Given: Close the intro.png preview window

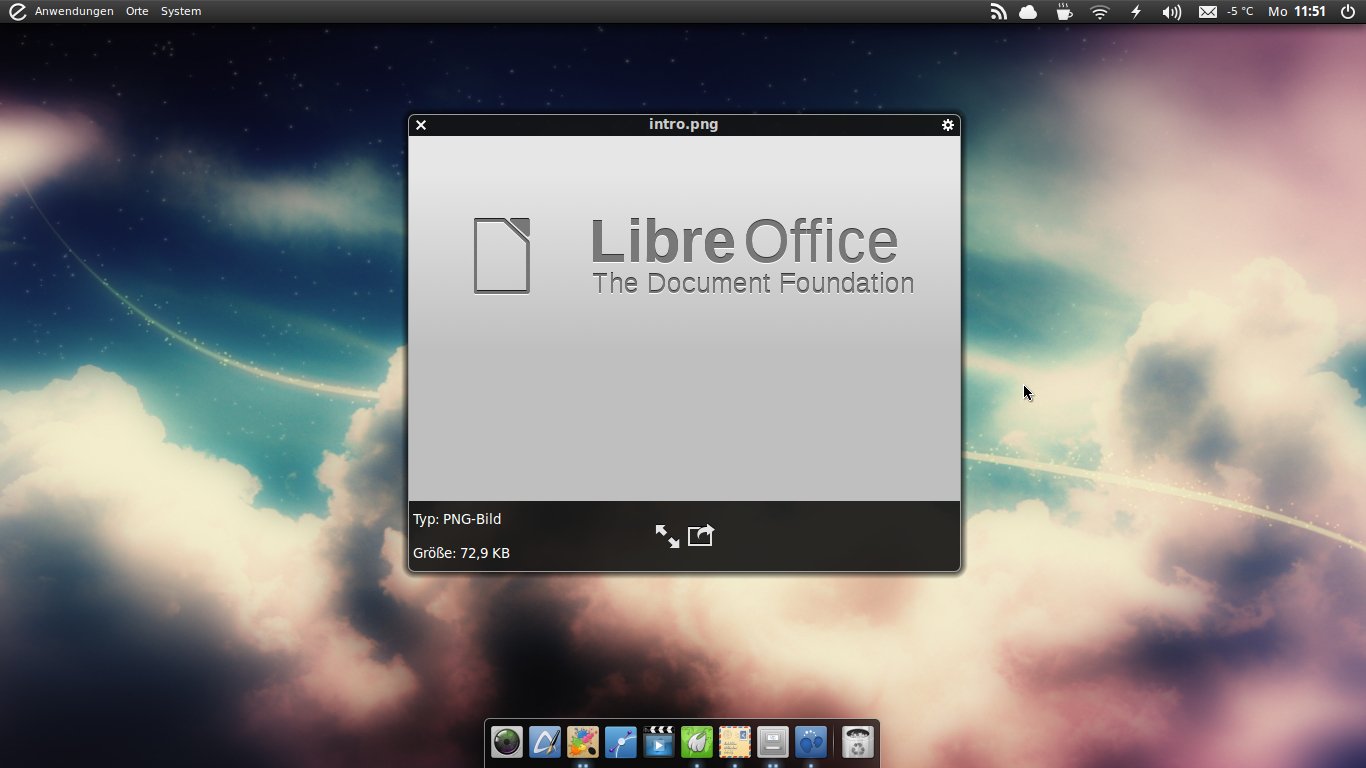Looking at the screenshot, I should coord(421,125).
